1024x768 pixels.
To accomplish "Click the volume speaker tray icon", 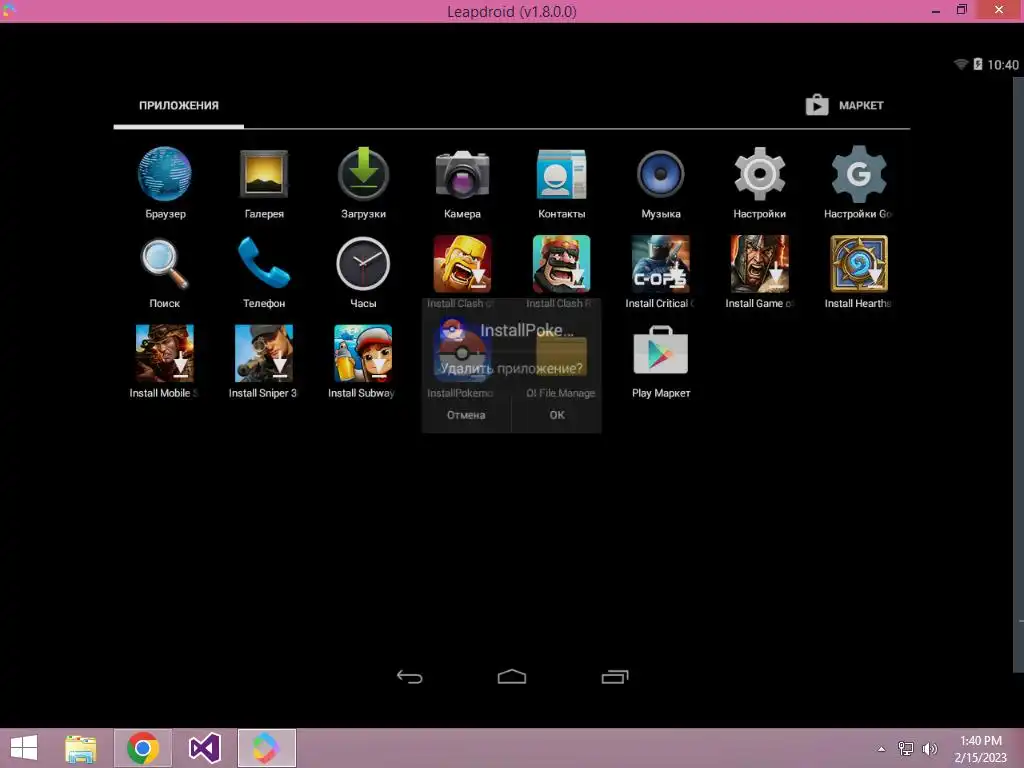I will click(929, 748).
